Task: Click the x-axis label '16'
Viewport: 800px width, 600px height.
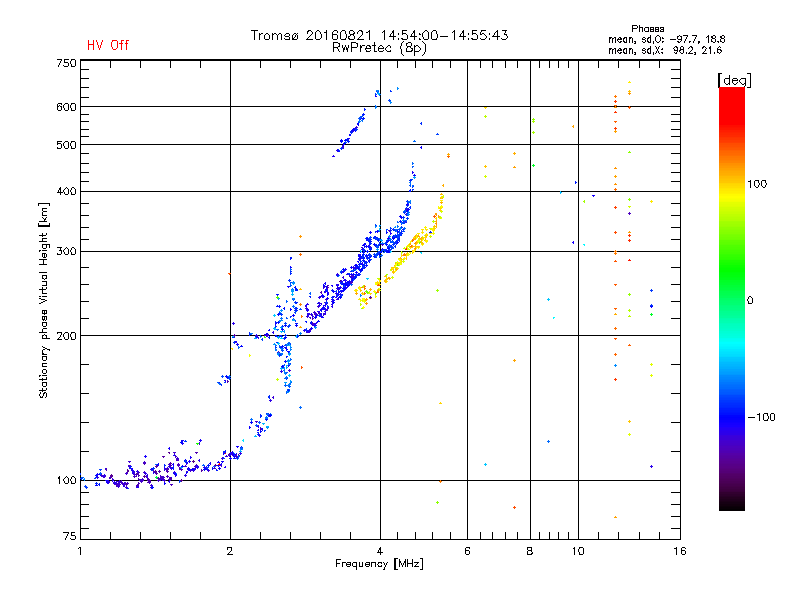Action: tap(680, 551)
